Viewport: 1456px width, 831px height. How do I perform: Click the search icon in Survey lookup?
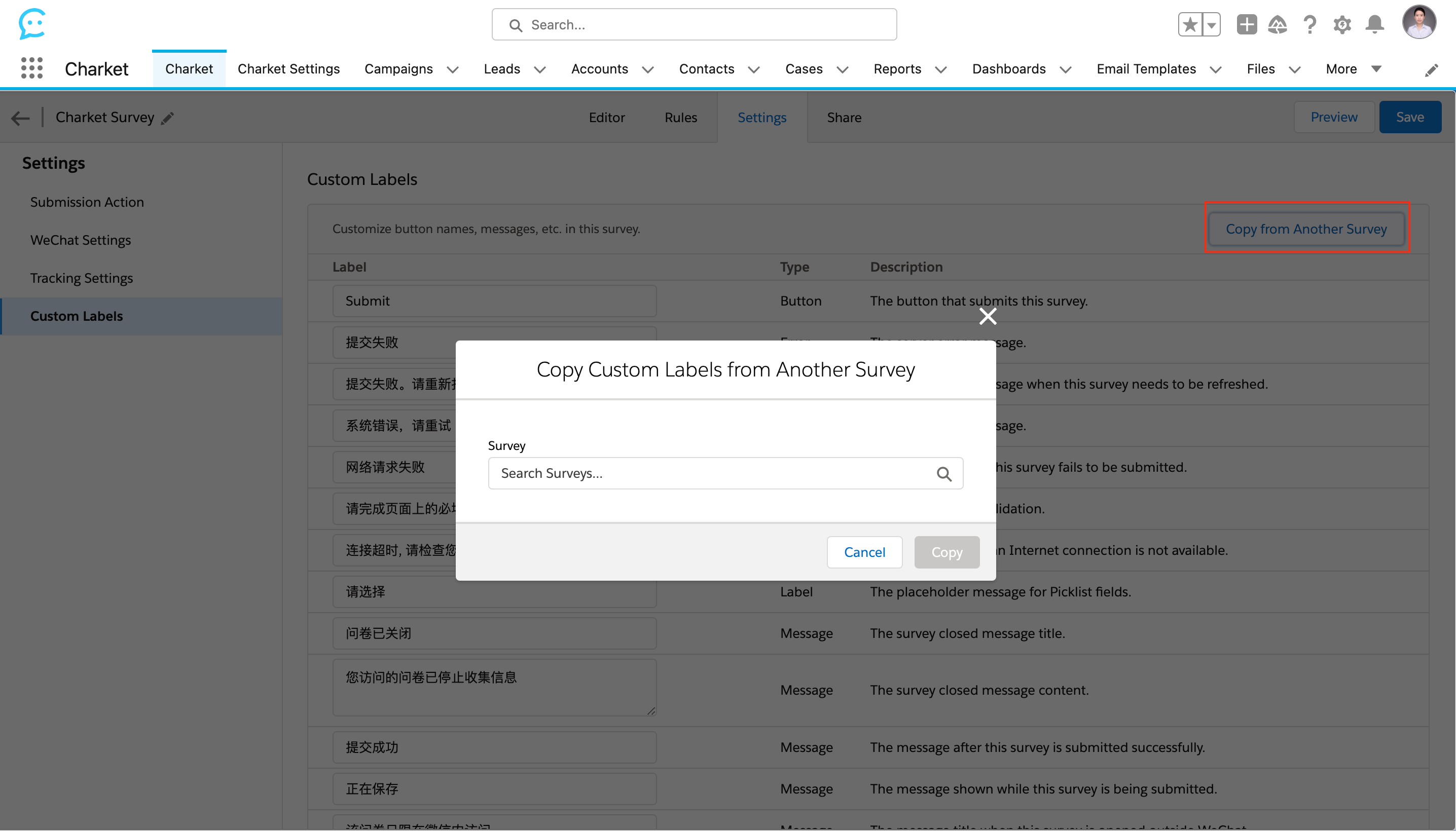(944, 474)
